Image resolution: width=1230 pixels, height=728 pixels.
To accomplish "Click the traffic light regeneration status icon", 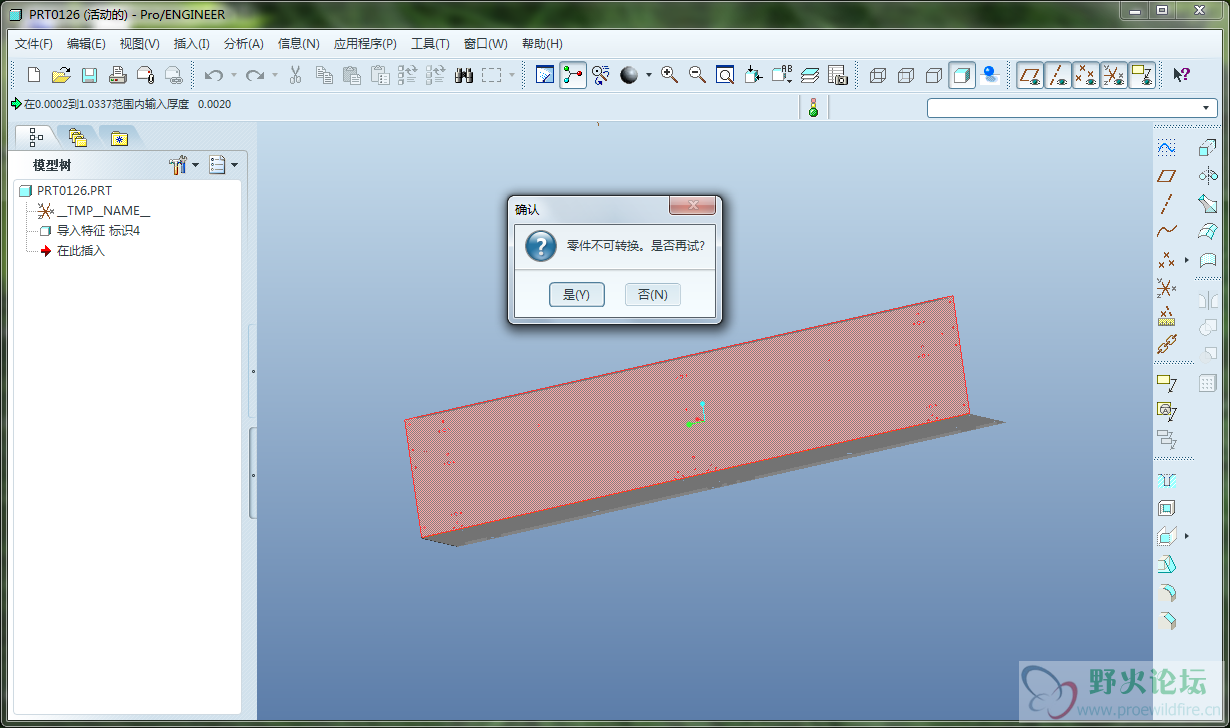I will coord(813,107).
